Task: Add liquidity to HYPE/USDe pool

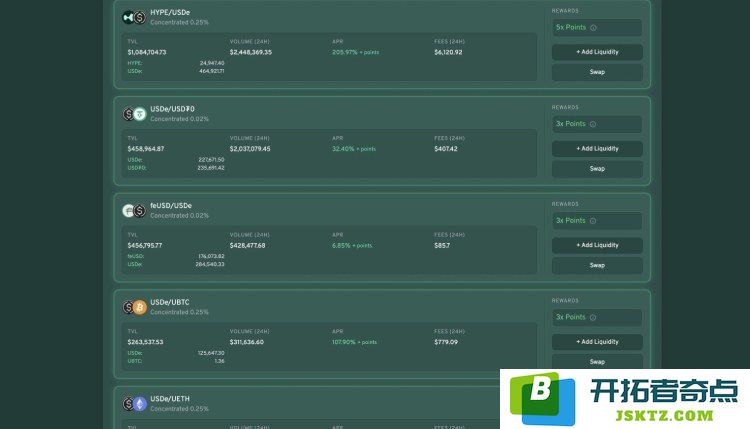Action: click(597, 52)
